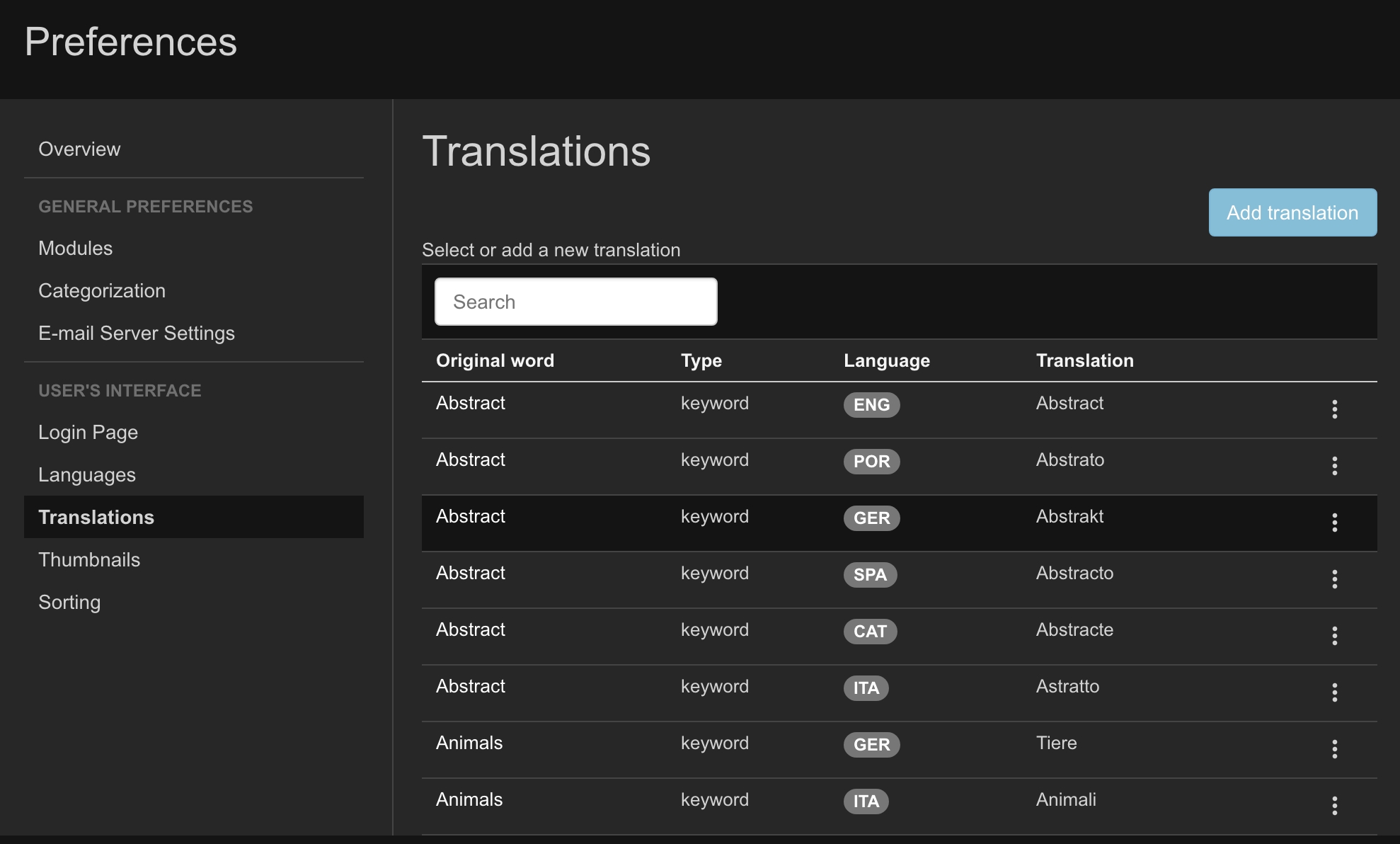1400x844 pixels.
Task: Open Login Page settings
Action: pos(88,433)
